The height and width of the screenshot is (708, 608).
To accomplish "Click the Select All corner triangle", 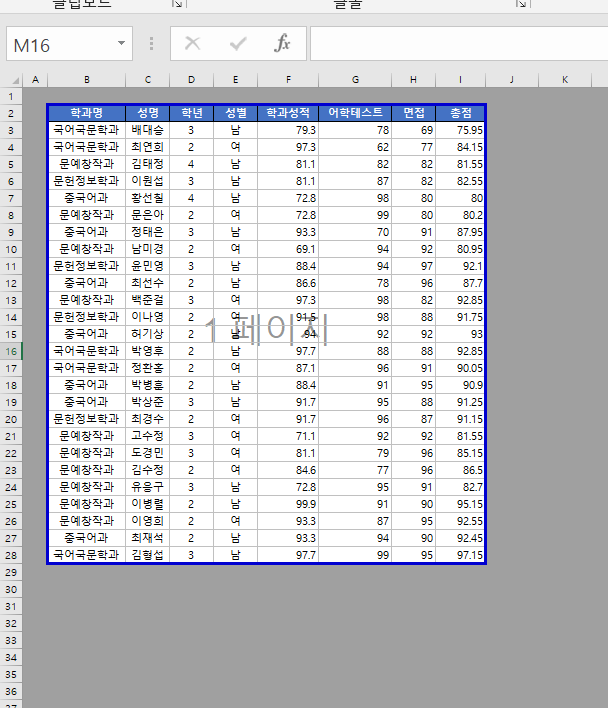I will [13, 80].
